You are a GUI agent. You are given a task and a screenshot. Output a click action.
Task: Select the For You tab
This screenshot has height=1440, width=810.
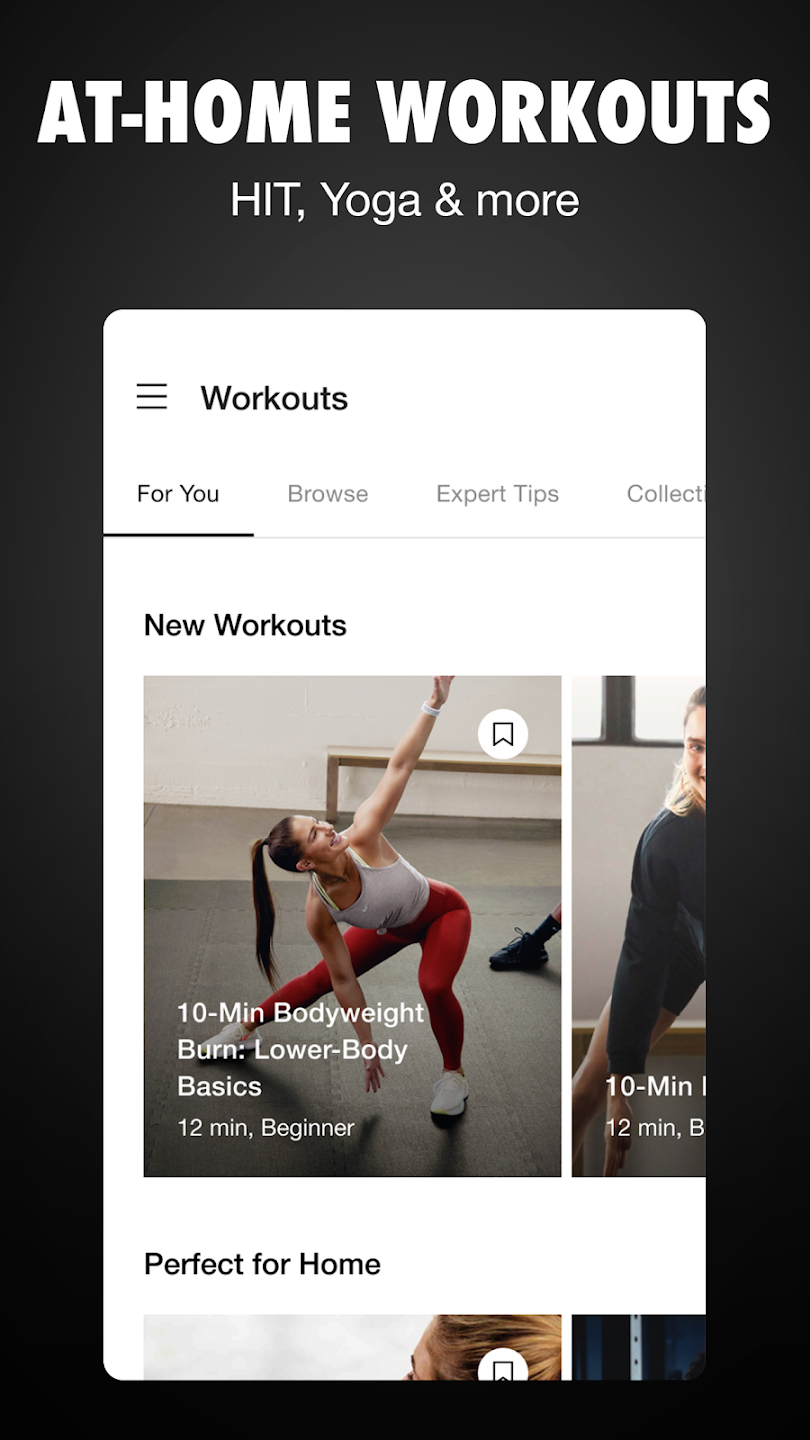pos(178,494)
